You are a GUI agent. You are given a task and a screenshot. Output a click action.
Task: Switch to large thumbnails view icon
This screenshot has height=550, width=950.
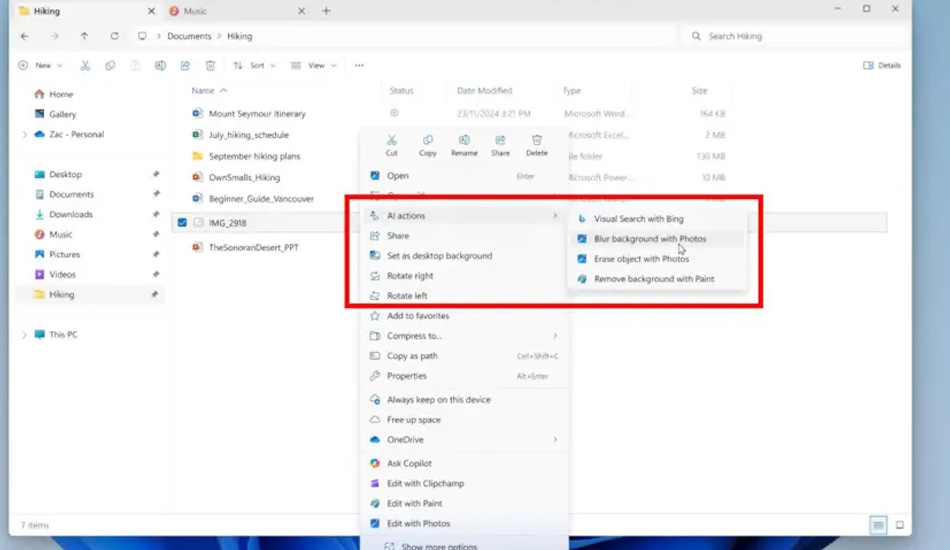coord(900,525)
